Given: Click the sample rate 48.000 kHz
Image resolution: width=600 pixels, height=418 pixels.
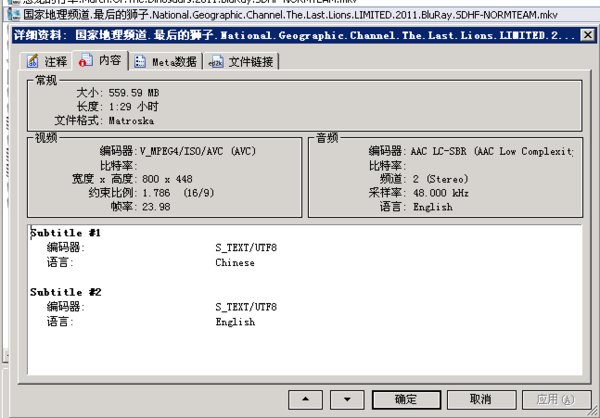Looking at the screenshot, I should [441, 193].
